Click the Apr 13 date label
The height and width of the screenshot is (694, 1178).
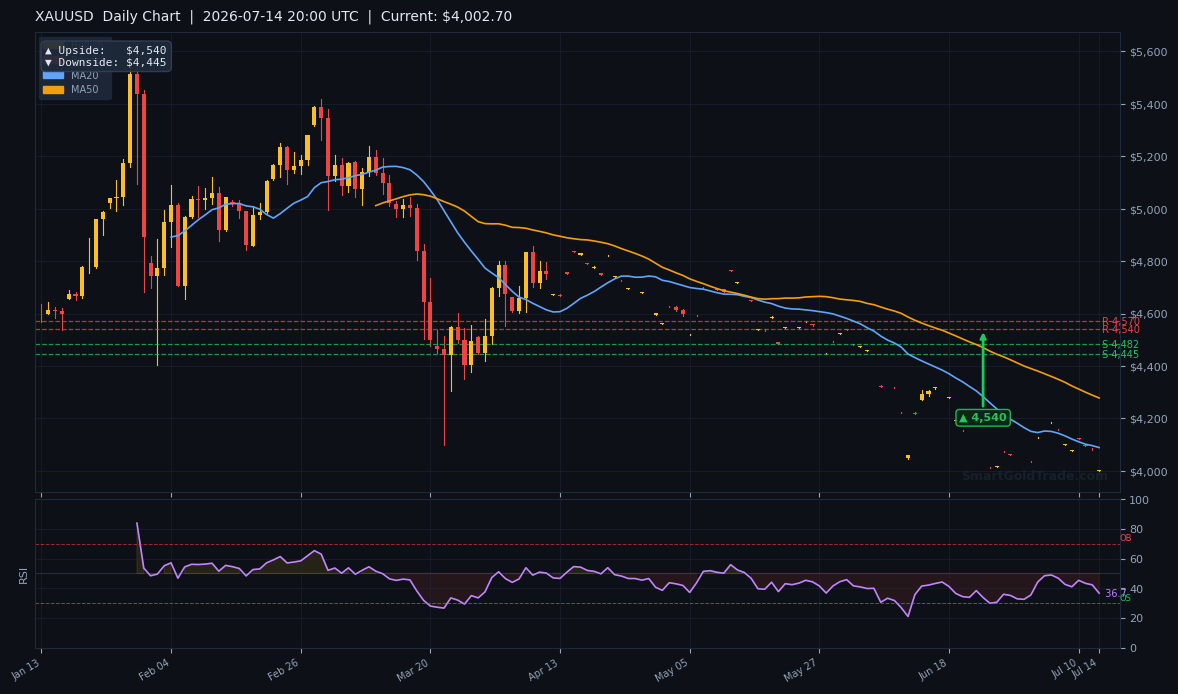(x=545, y=669)
